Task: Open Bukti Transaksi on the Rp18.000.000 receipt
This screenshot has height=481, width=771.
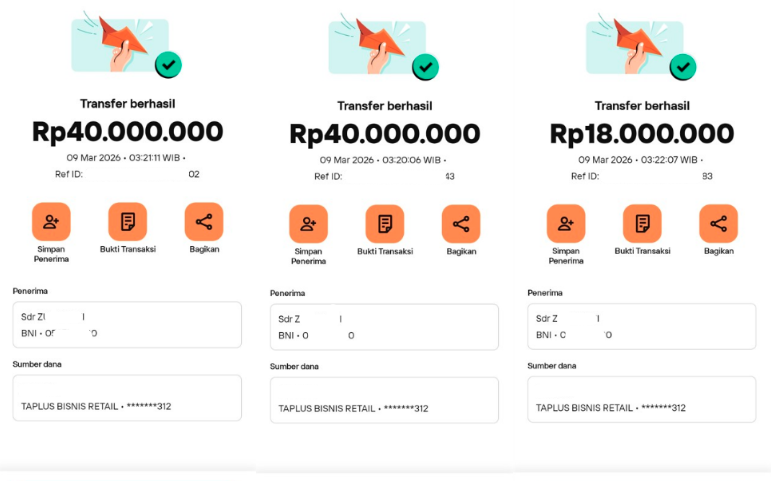Action: point(642,223)
